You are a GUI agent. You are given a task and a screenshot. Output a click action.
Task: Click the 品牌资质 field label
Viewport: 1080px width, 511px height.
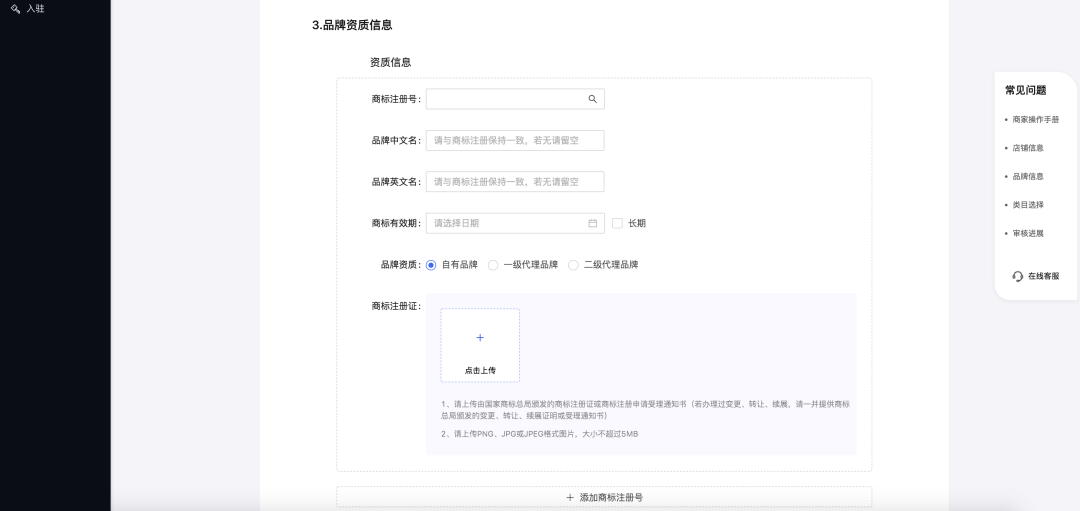pyautogui.click(x=401, y=264)
